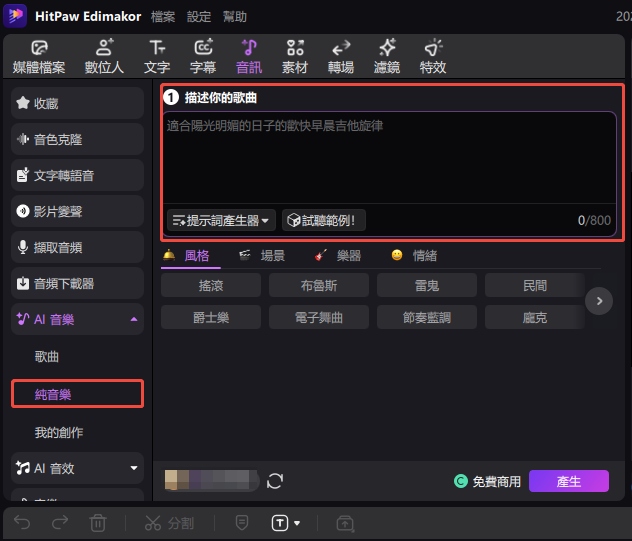Click the undo arrow in bottom toolbar
The height and width of the screenshot is (541, 632).
tap(22, 522)
